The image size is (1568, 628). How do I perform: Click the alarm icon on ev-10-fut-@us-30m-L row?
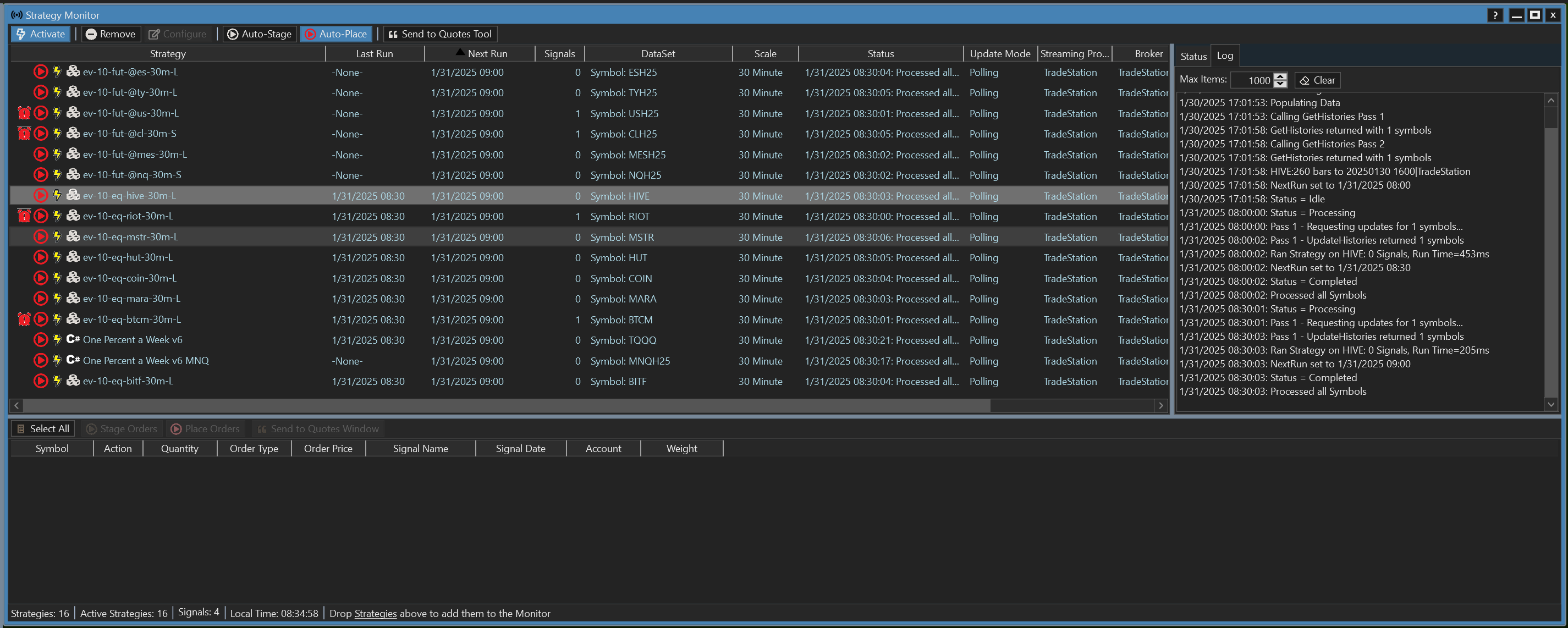pyautogui.click(x=24, y=113)
